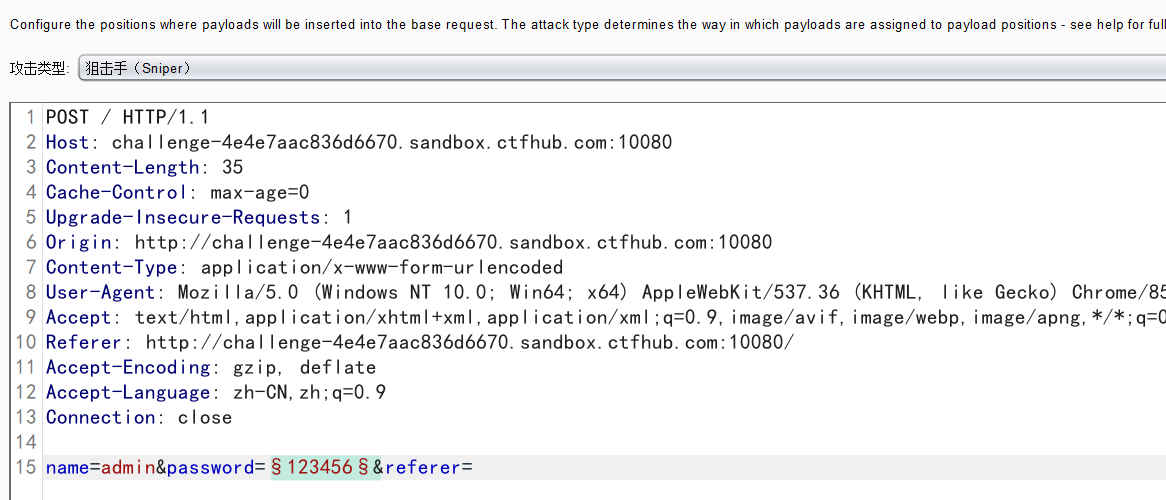Click line number 15 in the gutter

pos(26,468)
